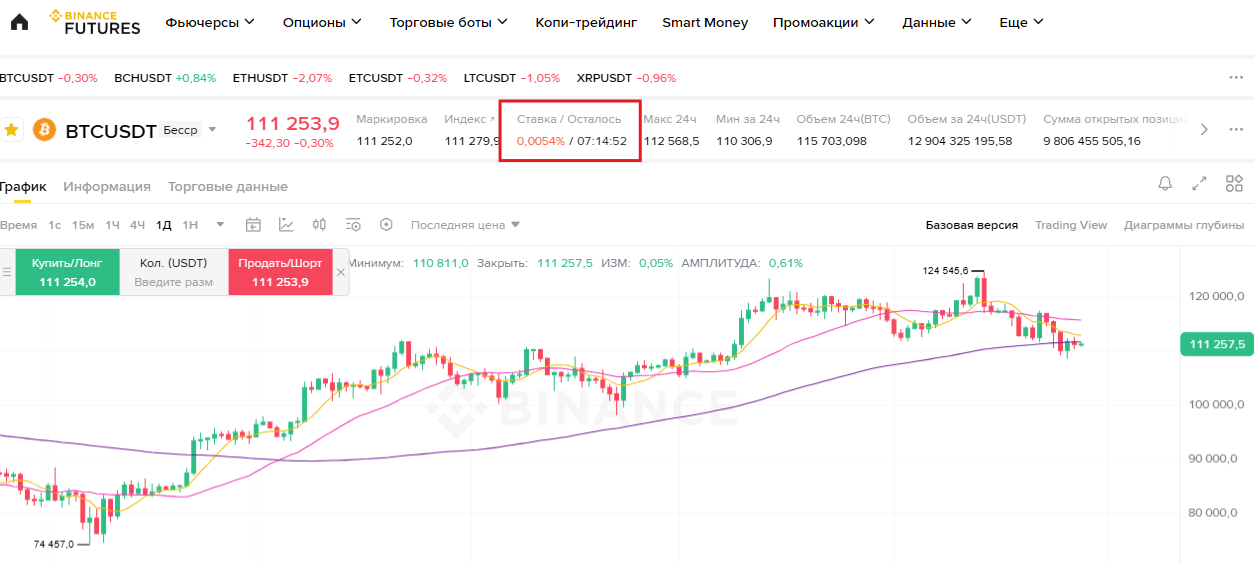Select the Базовая версия chart mode
This screenshot has height=564, width=1254.
pos(972,225)
